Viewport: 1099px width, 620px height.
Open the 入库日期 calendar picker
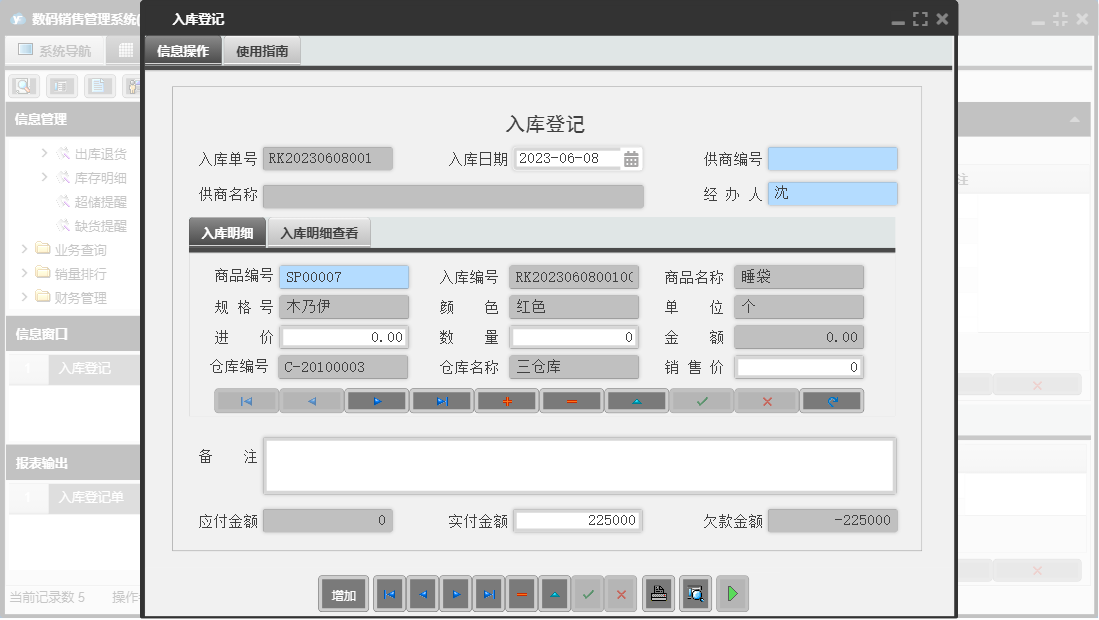click(632, 158)
